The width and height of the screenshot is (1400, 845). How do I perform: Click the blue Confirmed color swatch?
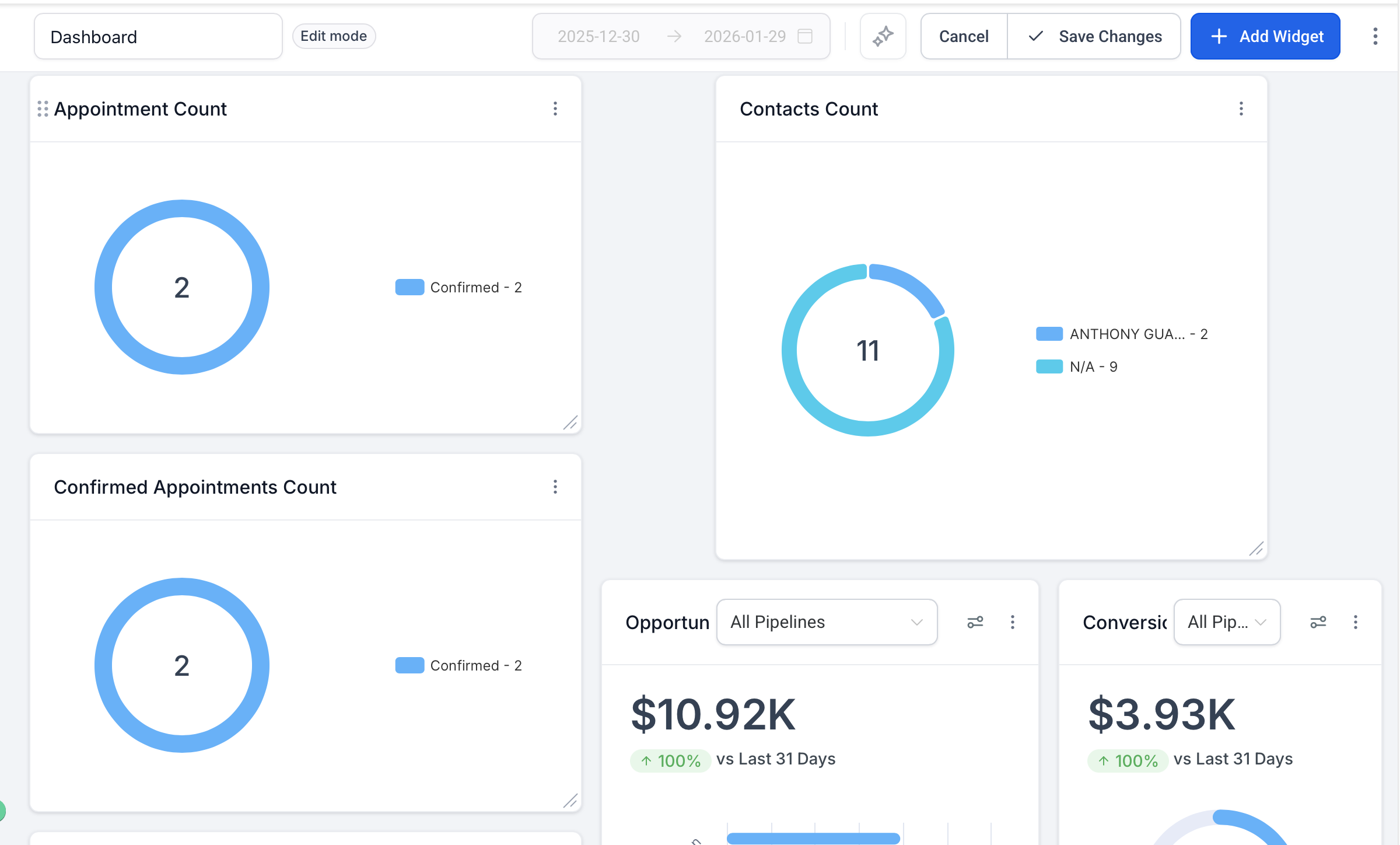(x=410, y=287)
